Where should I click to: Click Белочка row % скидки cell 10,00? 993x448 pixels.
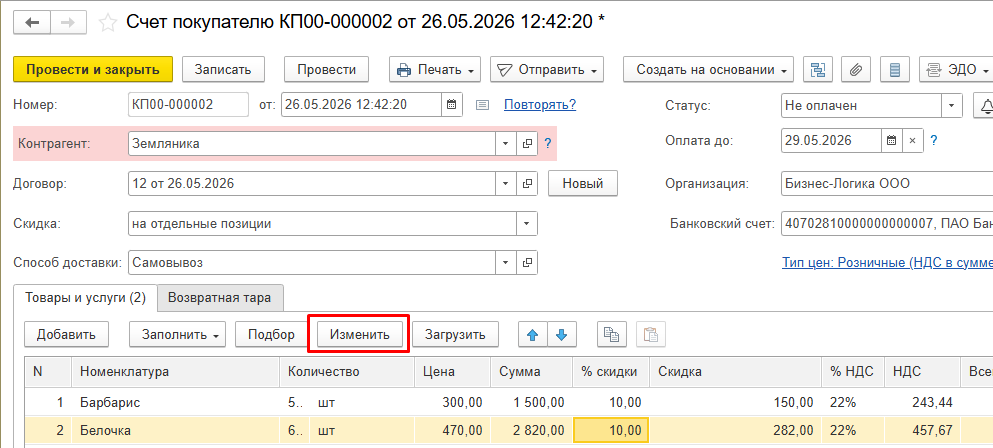(x=611, y=431)
